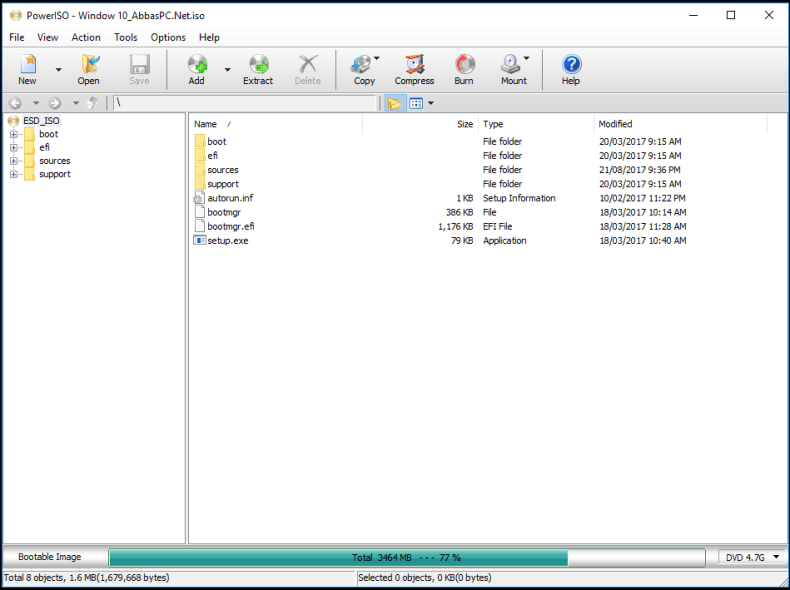Screen dimensions: 790x590
Task: Select the autorun.inf file name
Action: tap(230, 198)
